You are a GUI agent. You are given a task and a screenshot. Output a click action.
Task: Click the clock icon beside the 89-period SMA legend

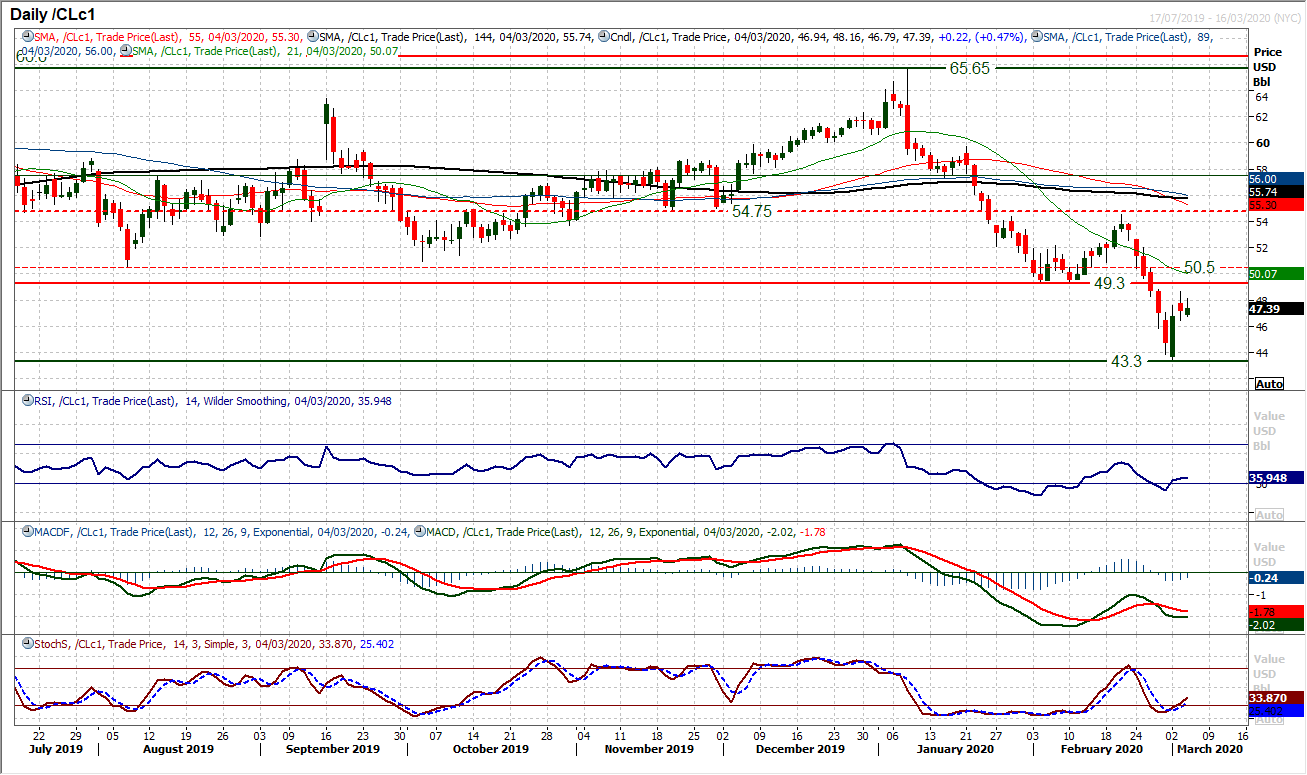tap(1035, 37)
